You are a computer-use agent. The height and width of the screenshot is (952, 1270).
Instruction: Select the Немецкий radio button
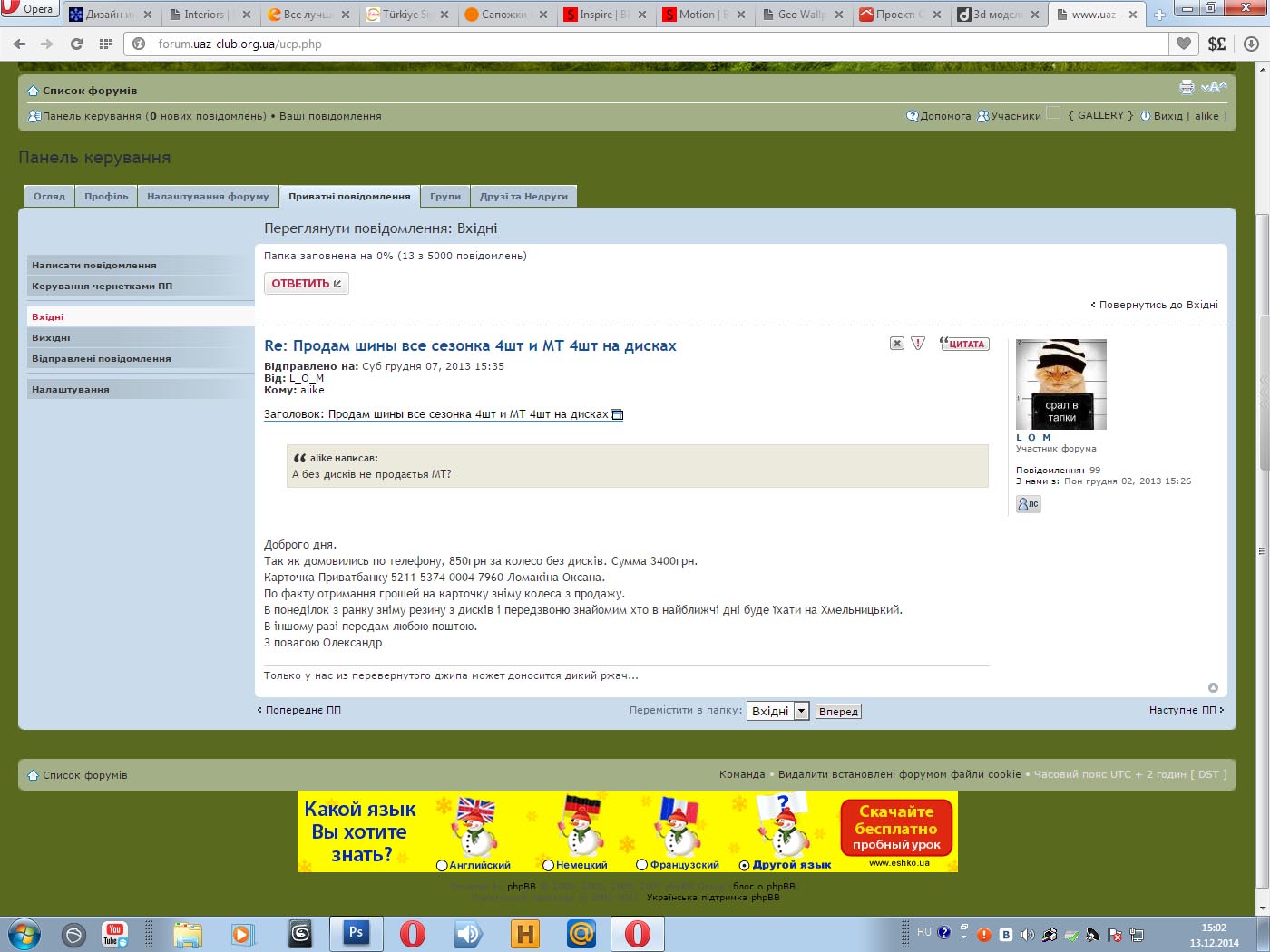coord(548,865)
